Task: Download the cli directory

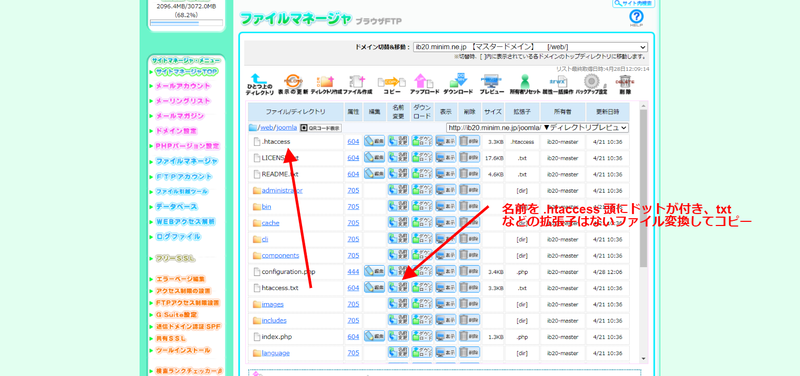Action: pos(422,239)
